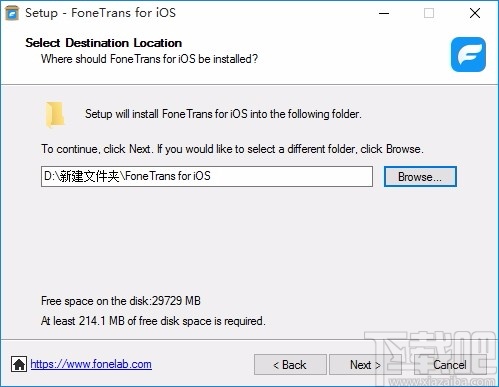Click the Select Destination Location heading

104,43
